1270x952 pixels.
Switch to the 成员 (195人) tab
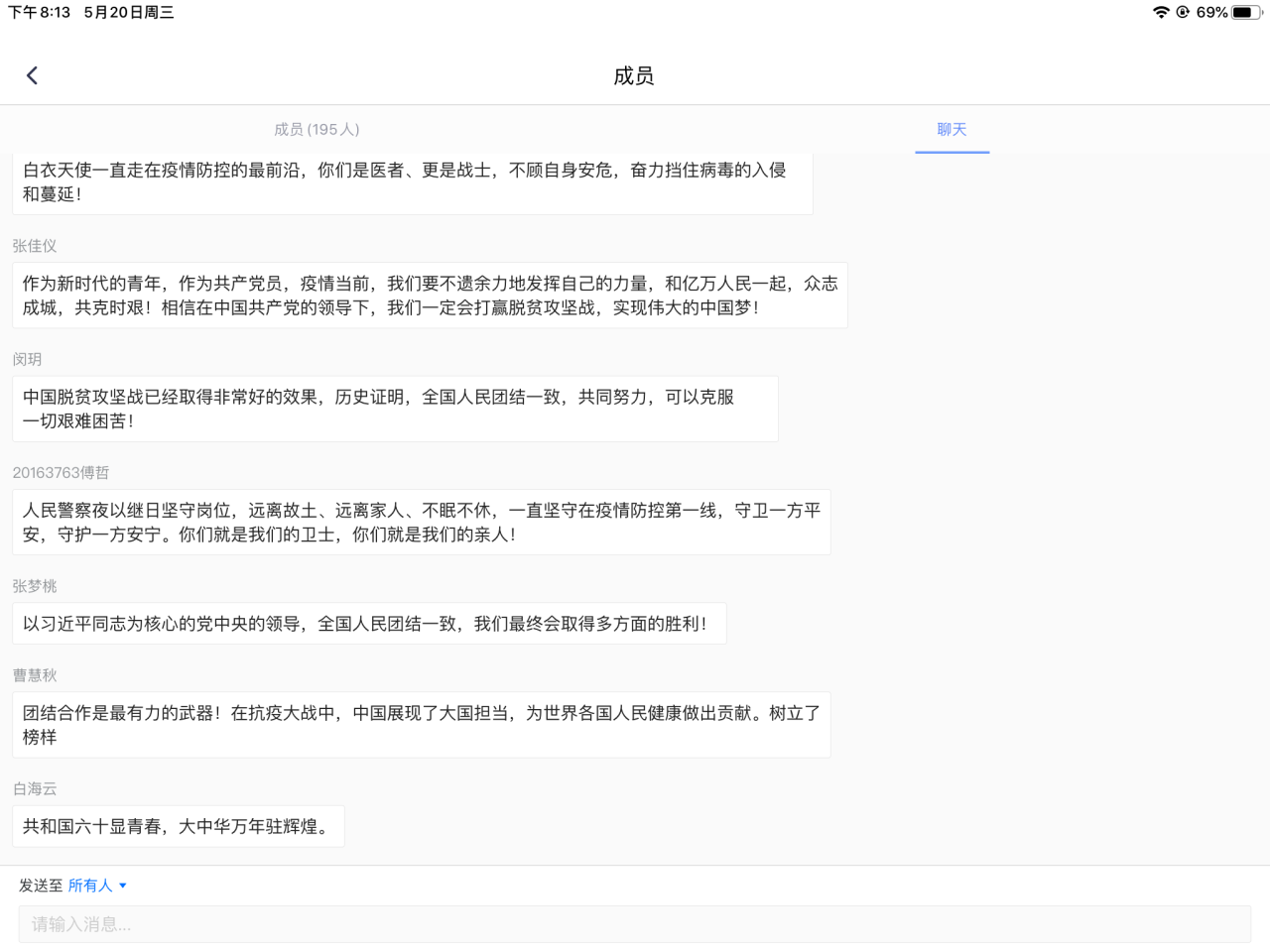317,129
